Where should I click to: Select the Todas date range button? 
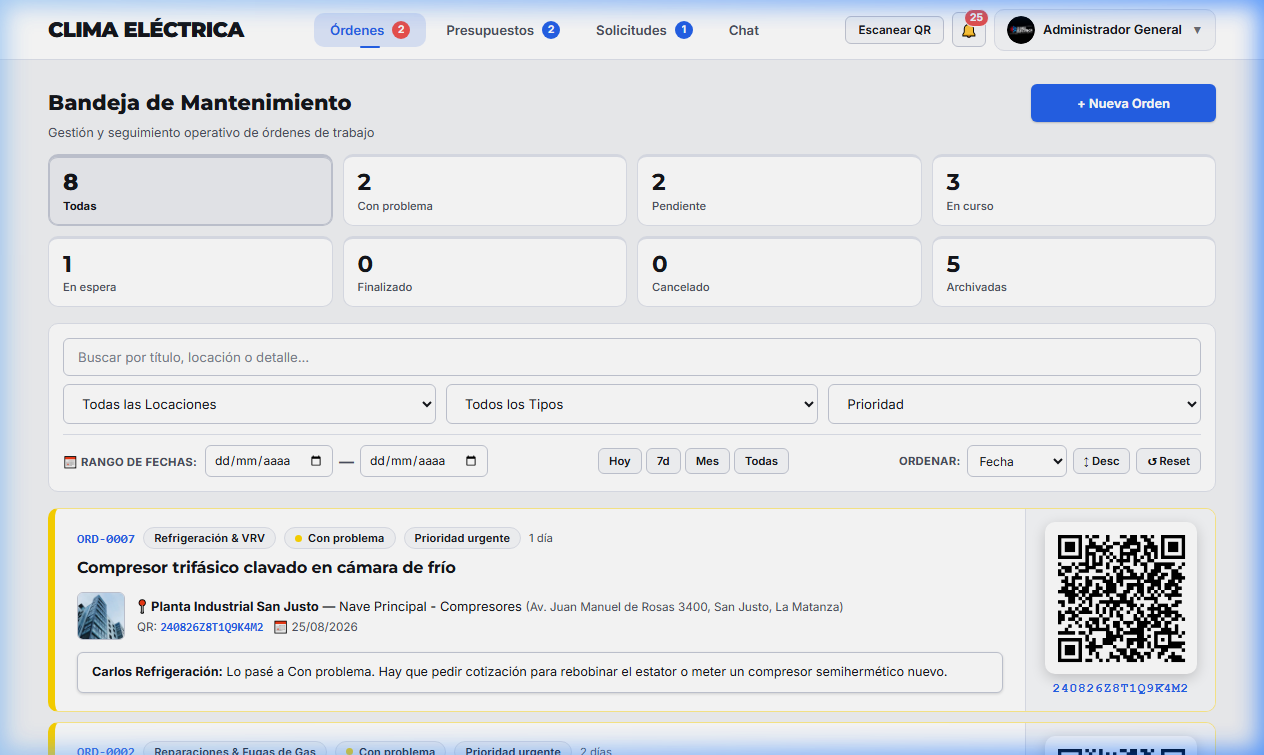(x=761, y=461)
